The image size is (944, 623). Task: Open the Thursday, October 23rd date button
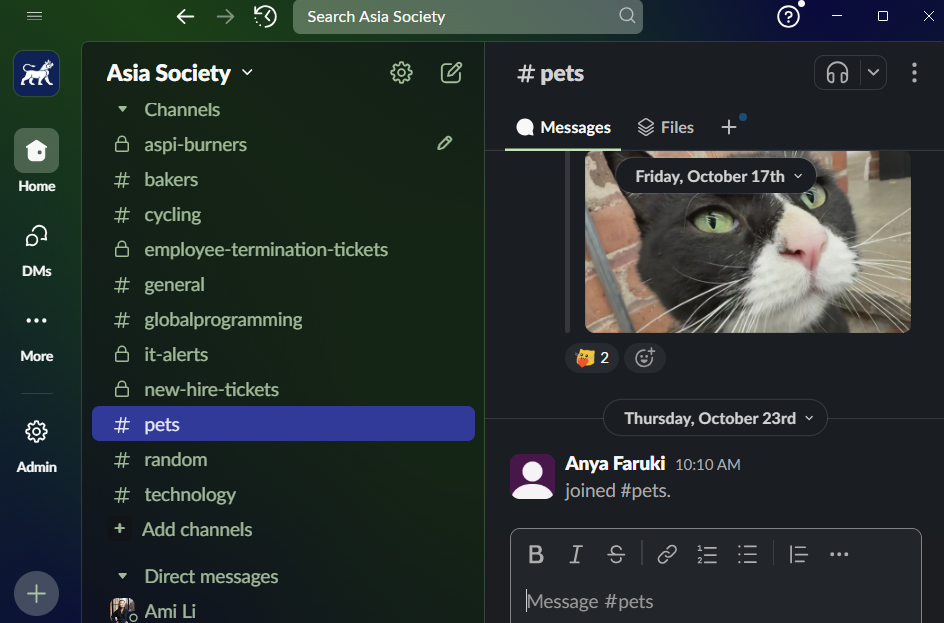coord(715,418)
